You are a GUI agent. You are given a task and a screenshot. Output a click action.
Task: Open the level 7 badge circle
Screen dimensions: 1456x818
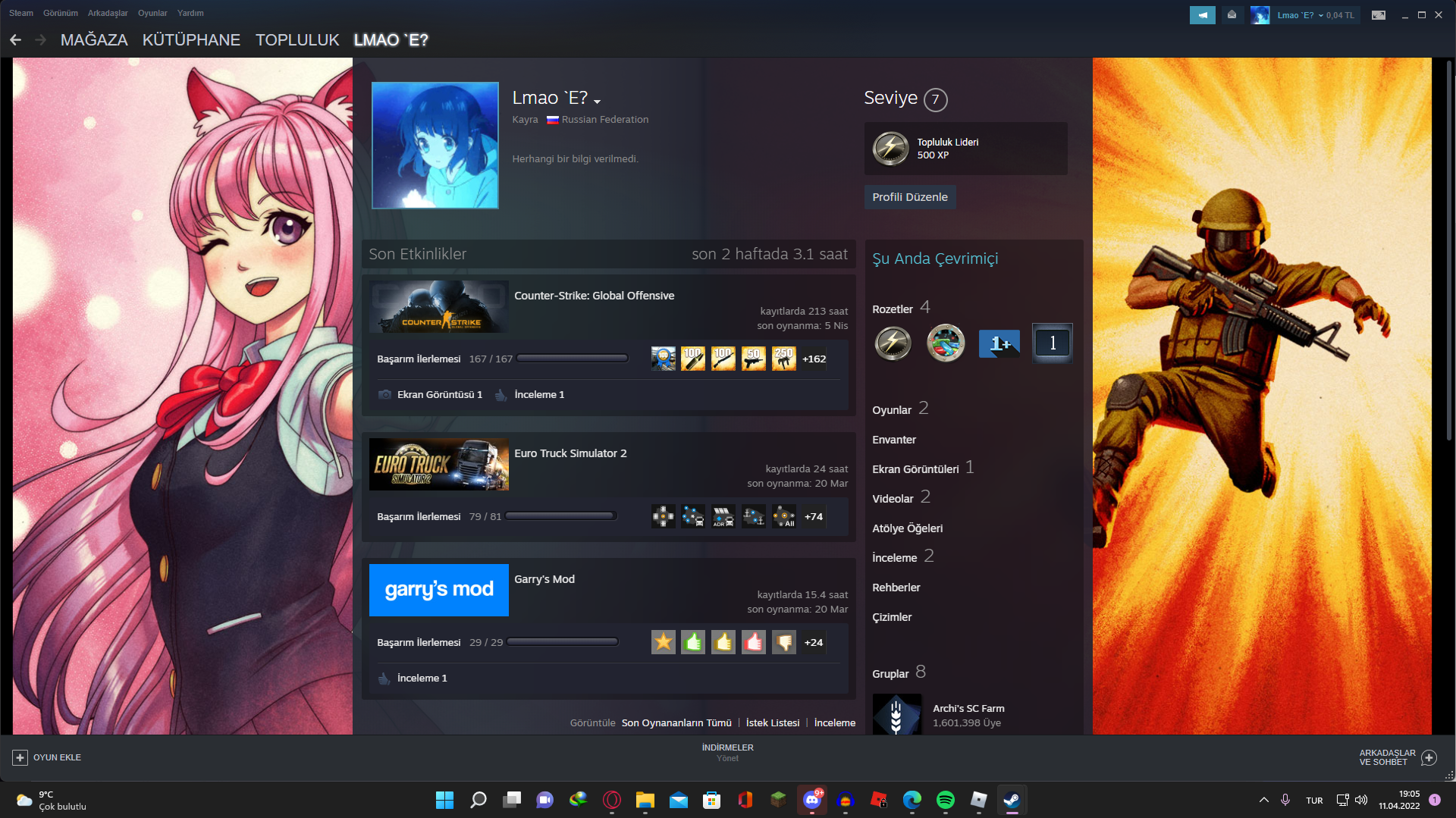coord(936,99)
